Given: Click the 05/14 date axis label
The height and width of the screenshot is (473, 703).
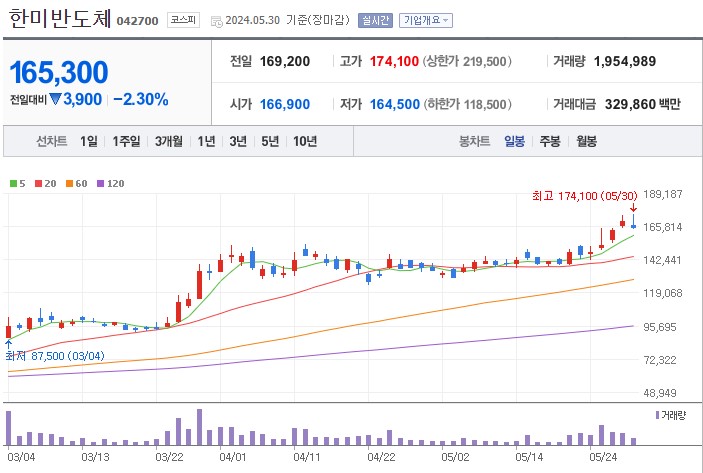Looking at the screenshot, I should click(529, 457).
